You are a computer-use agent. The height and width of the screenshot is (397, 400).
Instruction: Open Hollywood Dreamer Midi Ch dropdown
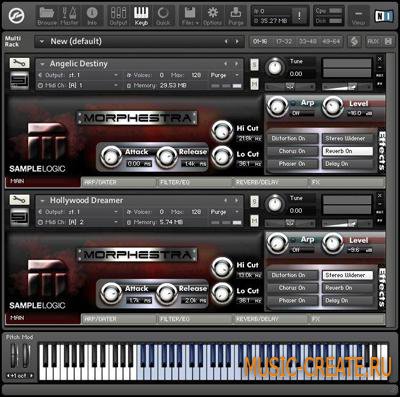click(116, 222)
